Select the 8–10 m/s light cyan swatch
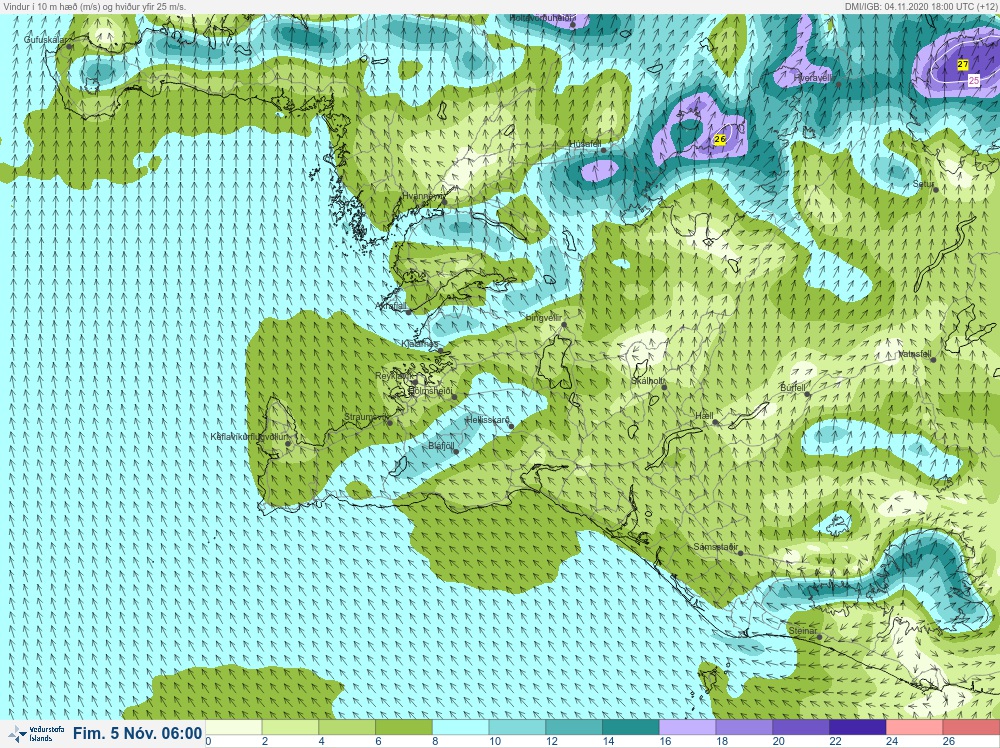The width and height of the screenshot is (1000, 748). [x=460, y=728]
